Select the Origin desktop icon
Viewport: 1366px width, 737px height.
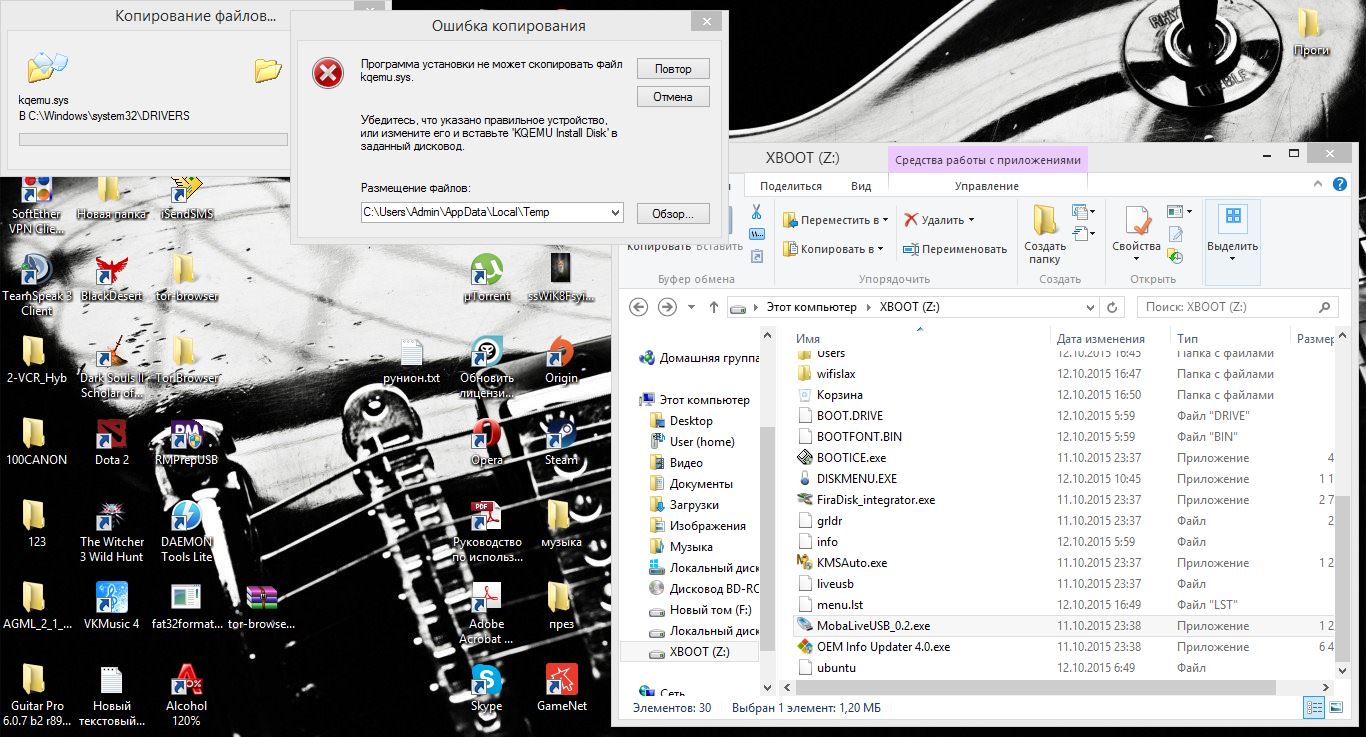pos(561,361)
